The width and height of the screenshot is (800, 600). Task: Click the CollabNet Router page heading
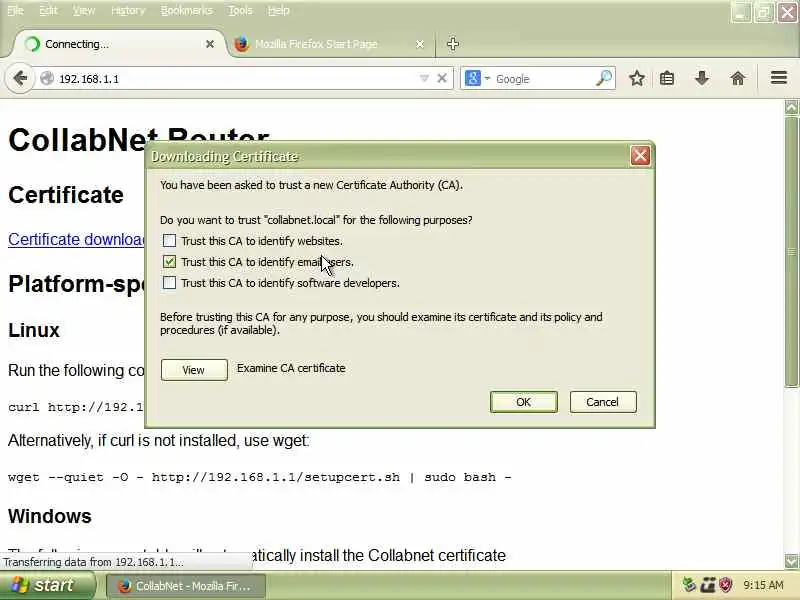point(77,139)
